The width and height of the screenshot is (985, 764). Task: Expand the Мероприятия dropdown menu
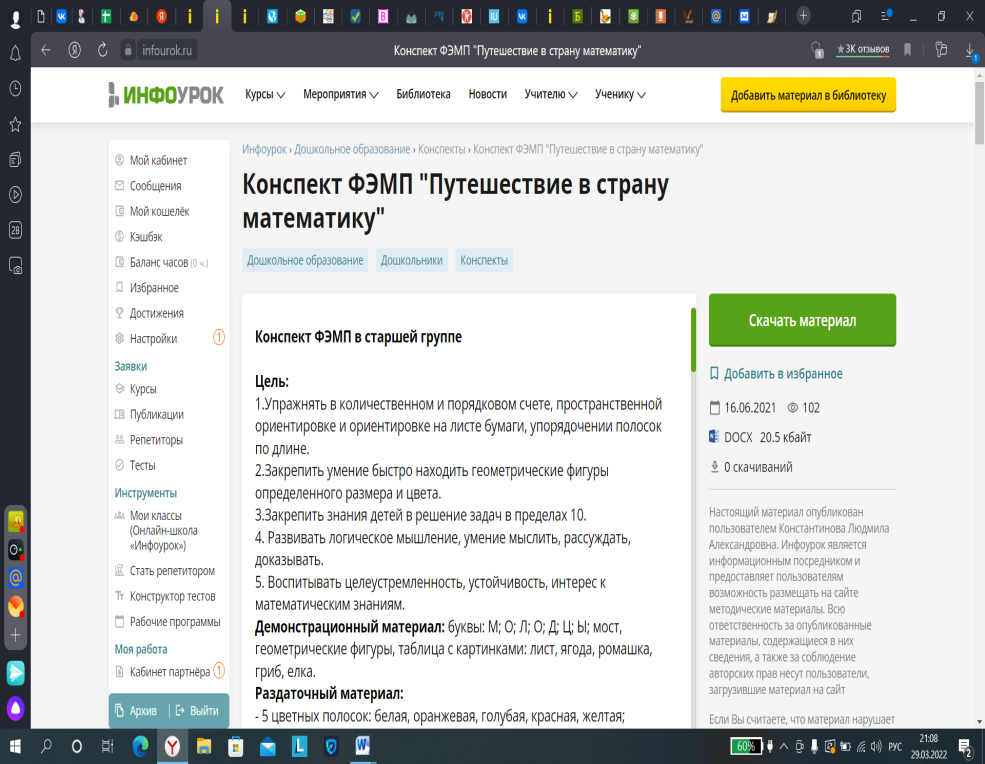pyautogui.click(x=340, y=95)
